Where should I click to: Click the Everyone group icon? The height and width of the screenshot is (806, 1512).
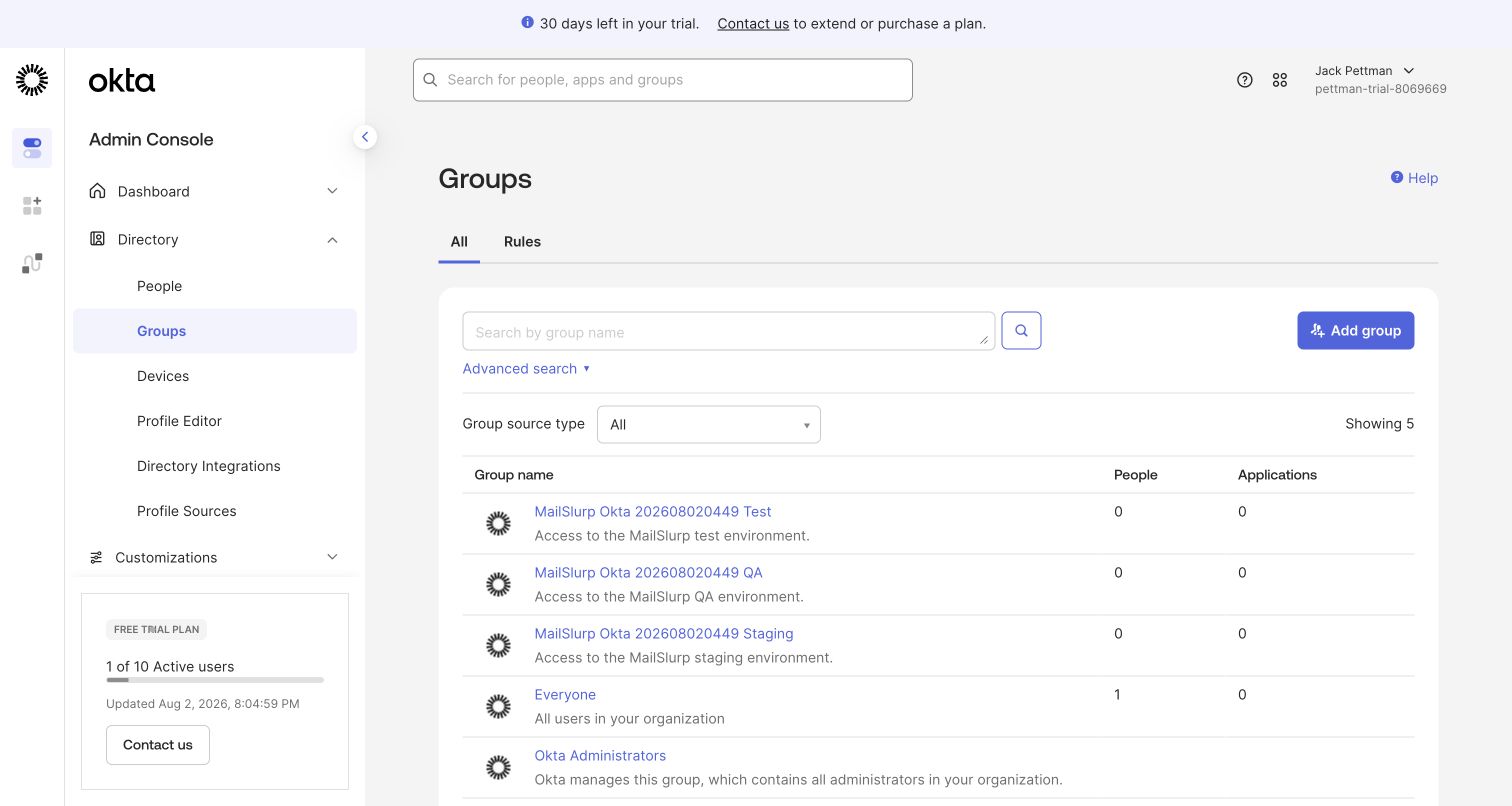coord(498,706)
